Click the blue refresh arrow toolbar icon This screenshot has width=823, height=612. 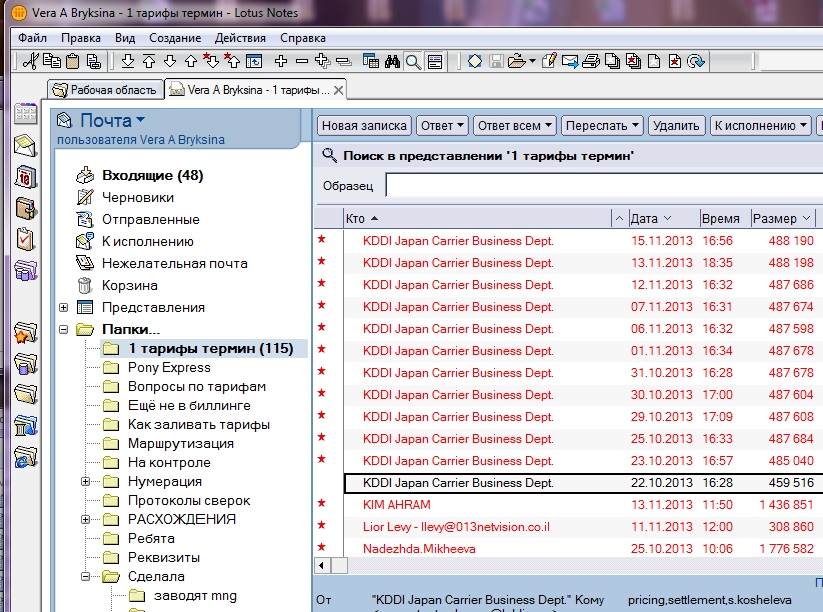[696, 61]
